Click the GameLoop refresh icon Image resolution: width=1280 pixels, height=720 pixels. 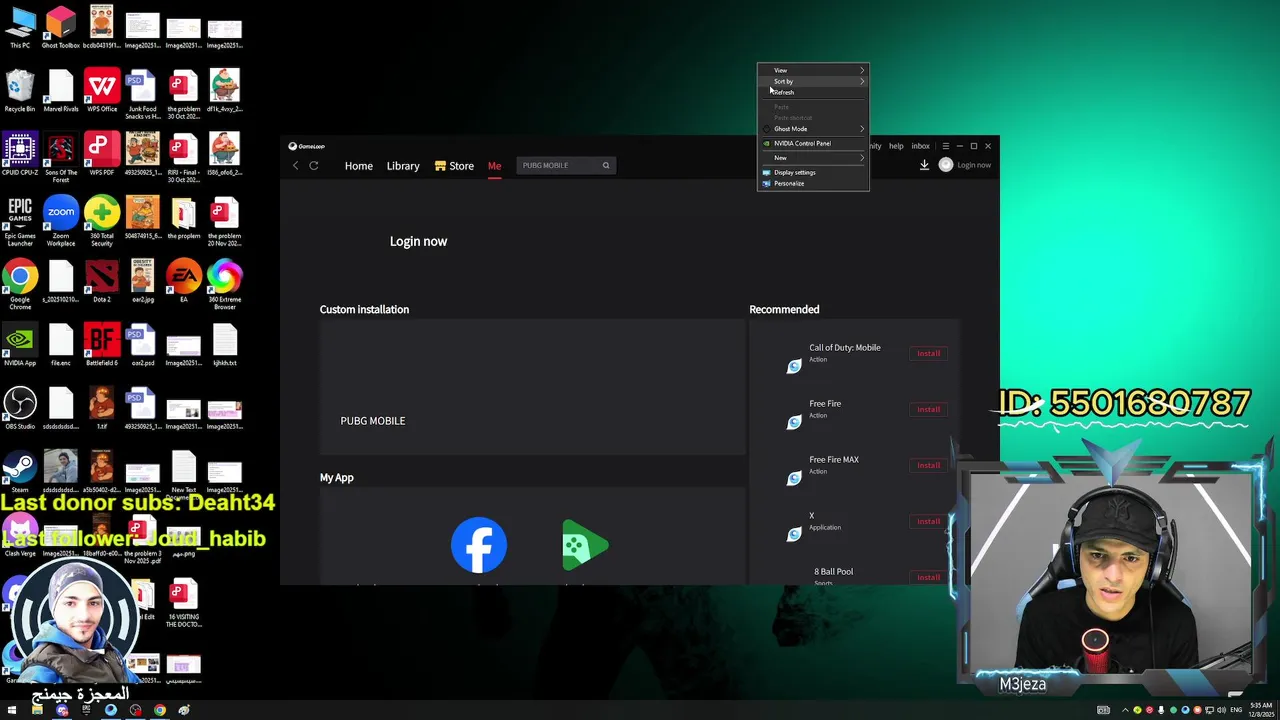(x=314, y=165)
